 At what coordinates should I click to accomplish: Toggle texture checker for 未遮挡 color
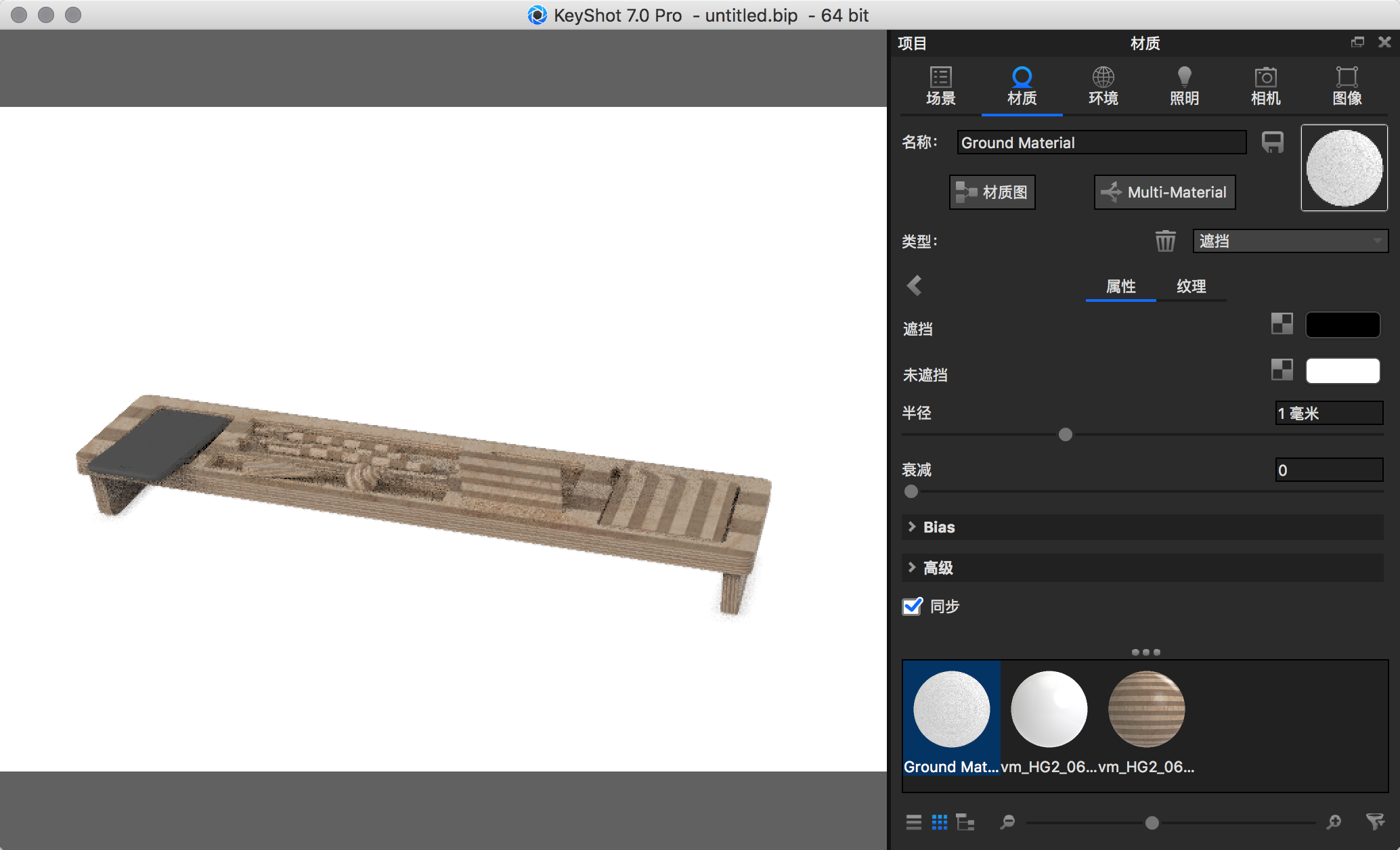1282,370
